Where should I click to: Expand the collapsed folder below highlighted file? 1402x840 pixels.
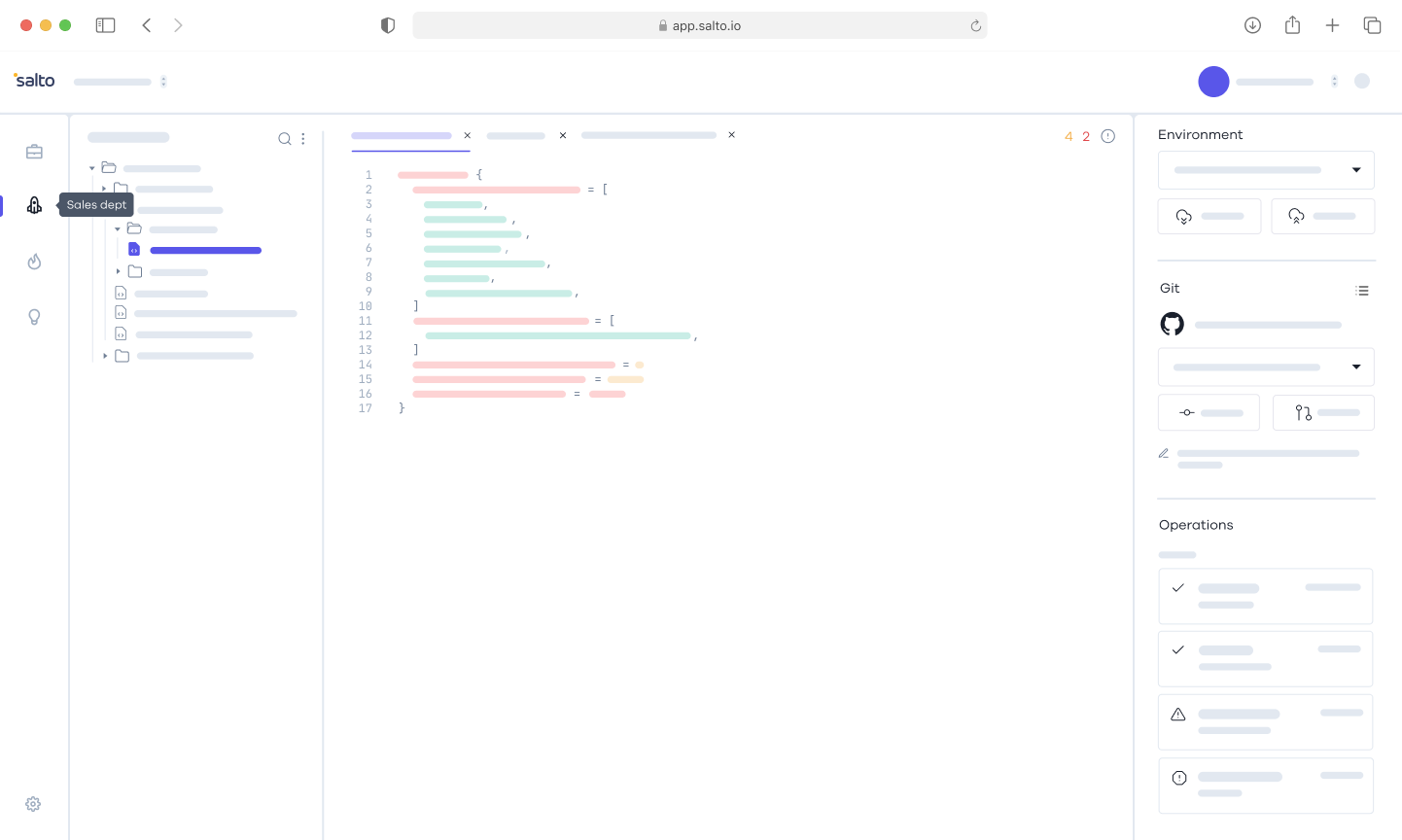pos(119,271)
